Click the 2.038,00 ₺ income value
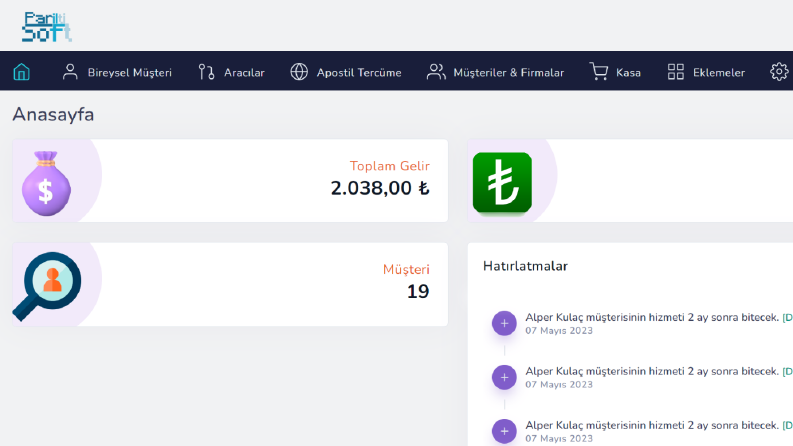793x446 pixels. [x=380, y=188]
